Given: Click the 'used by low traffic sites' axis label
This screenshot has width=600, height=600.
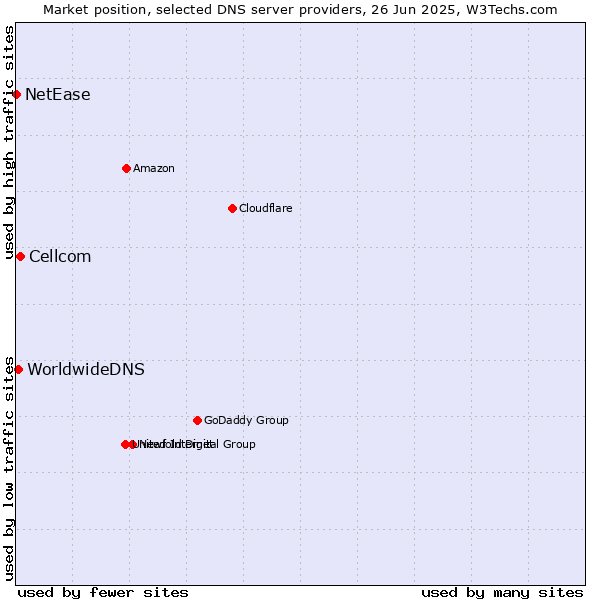Looking at the screenshot, I should pyautogui.click(x=9, y=469).
